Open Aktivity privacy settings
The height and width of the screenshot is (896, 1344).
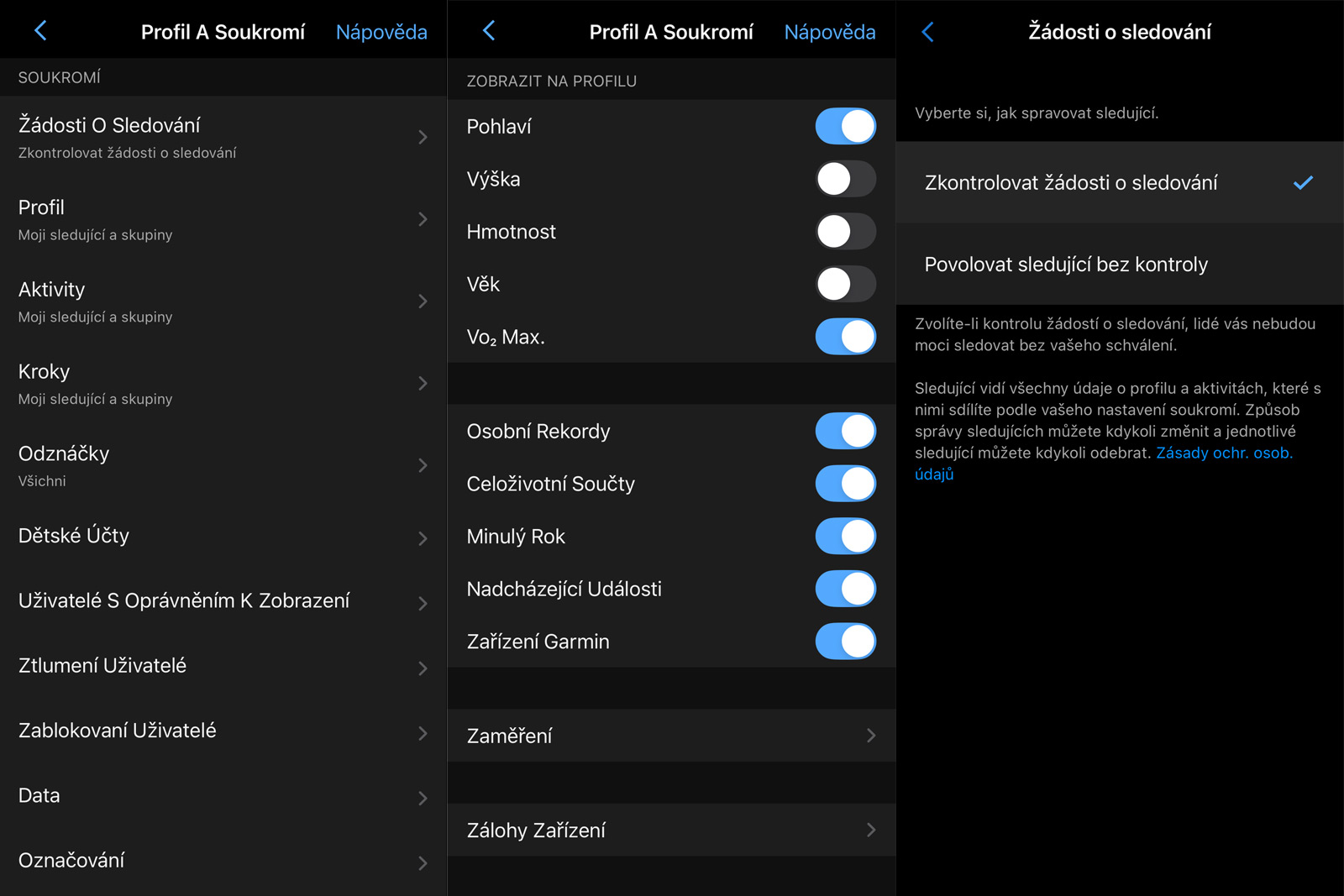223,301
